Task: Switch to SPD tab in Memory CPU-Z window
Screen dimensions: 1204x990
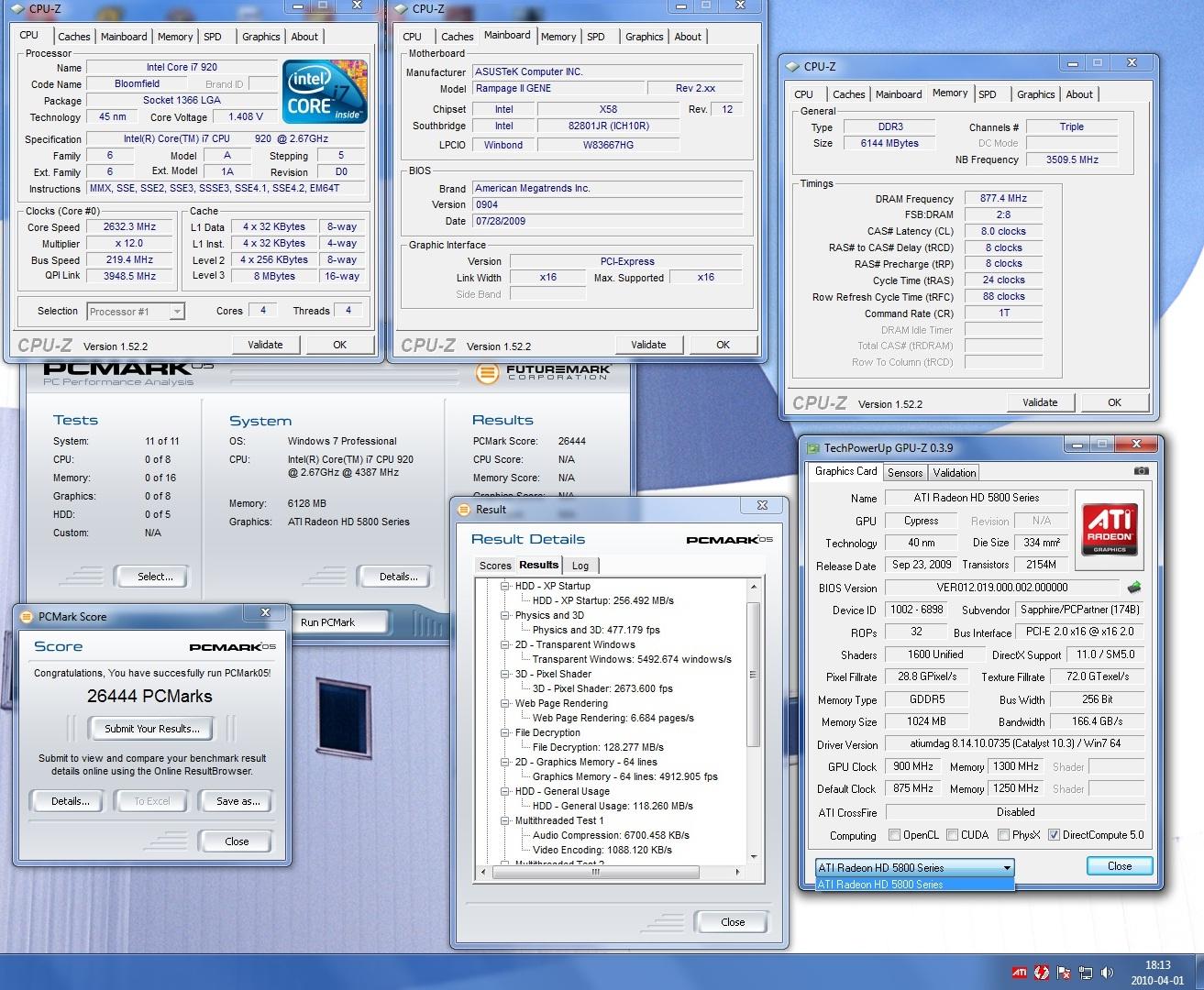Action: pos(988,93)
